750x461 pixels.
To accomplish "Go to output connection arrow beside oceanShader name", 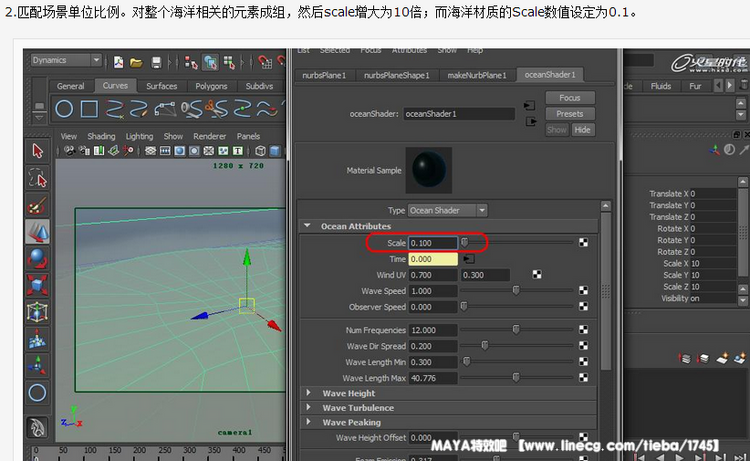I will tap(531, 121).
